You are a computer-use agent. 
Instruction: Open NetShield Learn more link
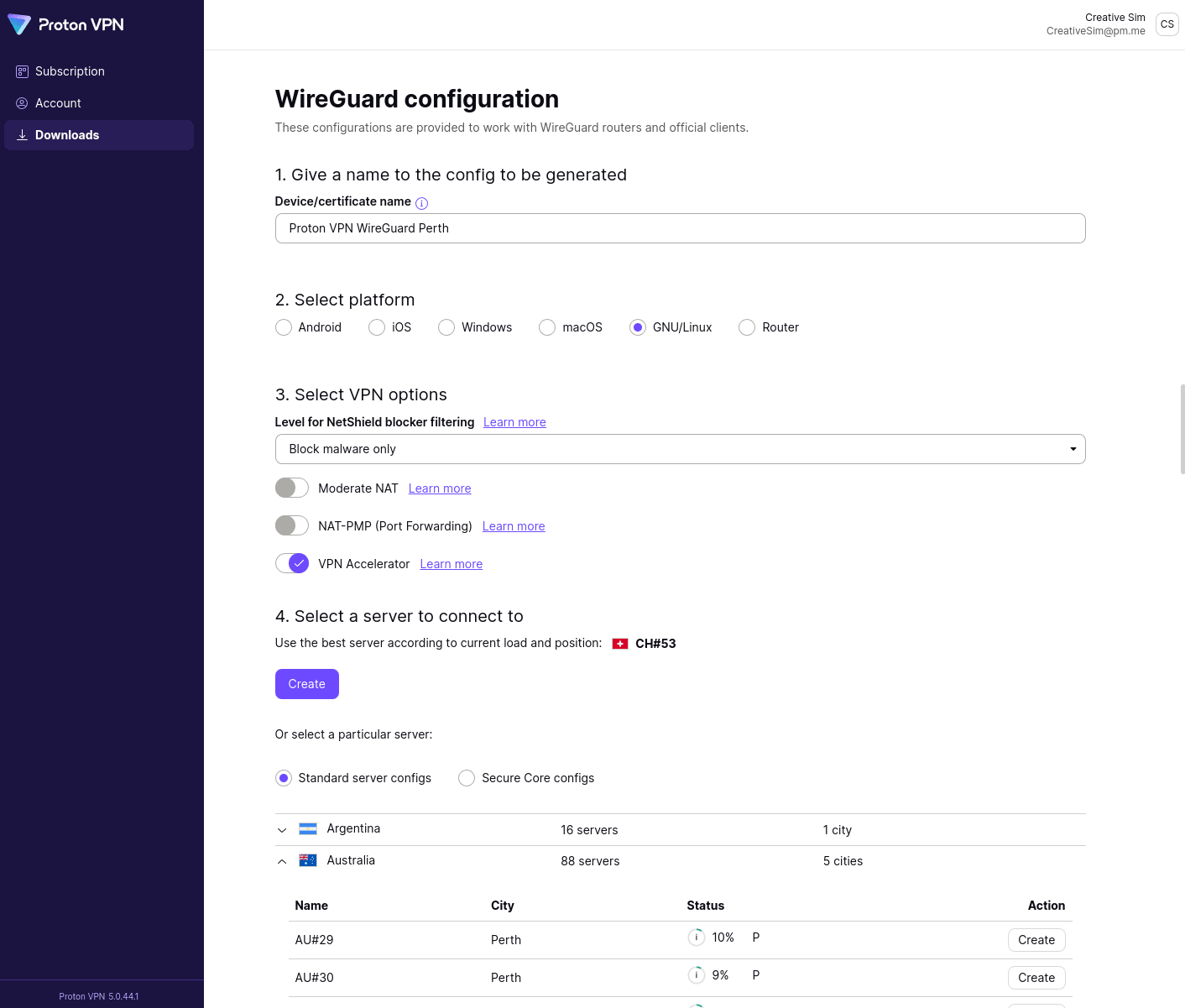(x=514, y=422)
